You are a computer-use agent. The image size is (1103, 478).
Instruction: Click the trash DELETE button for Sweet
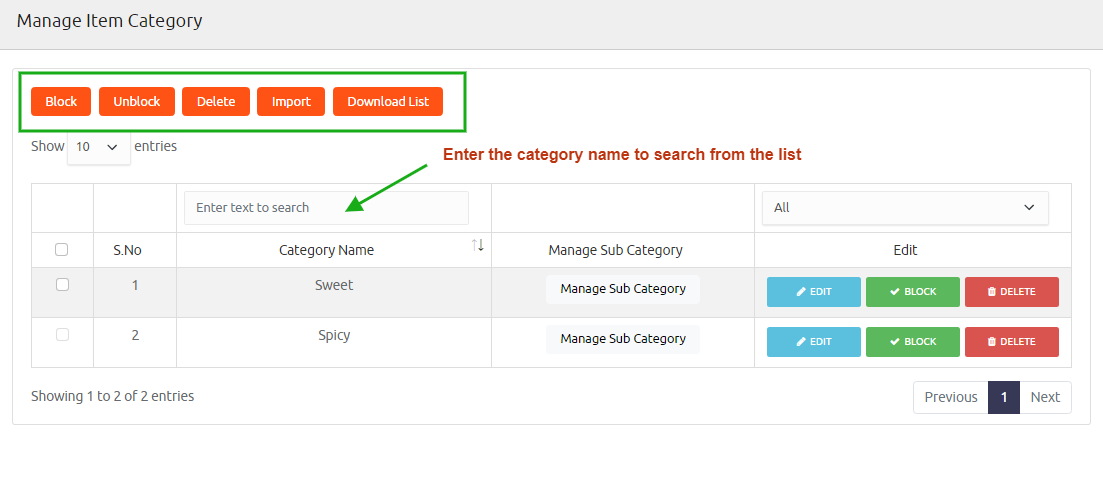(1012, 292)
